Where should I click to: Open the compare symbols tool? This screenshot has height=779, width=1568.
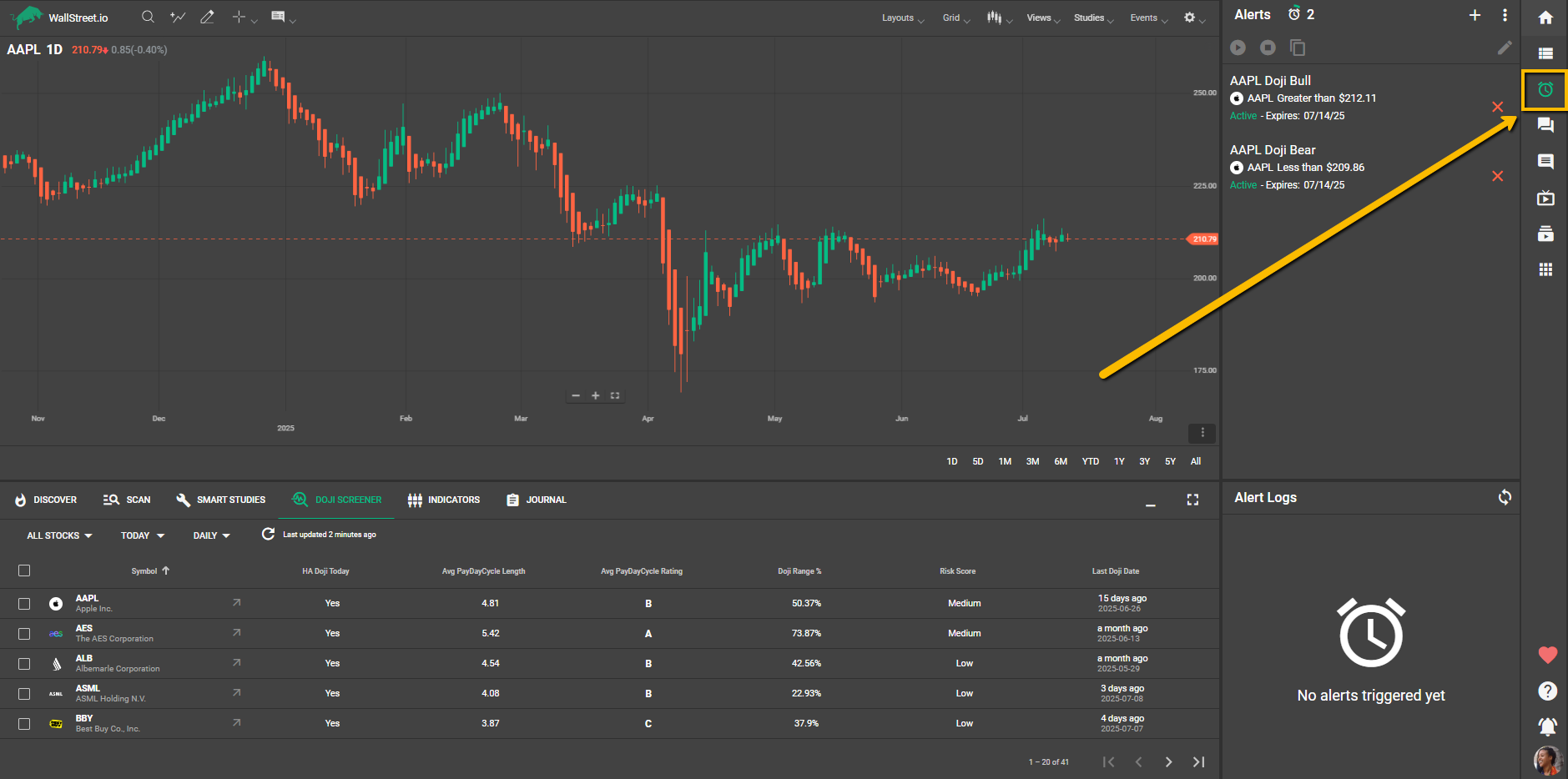click(177, 17)
